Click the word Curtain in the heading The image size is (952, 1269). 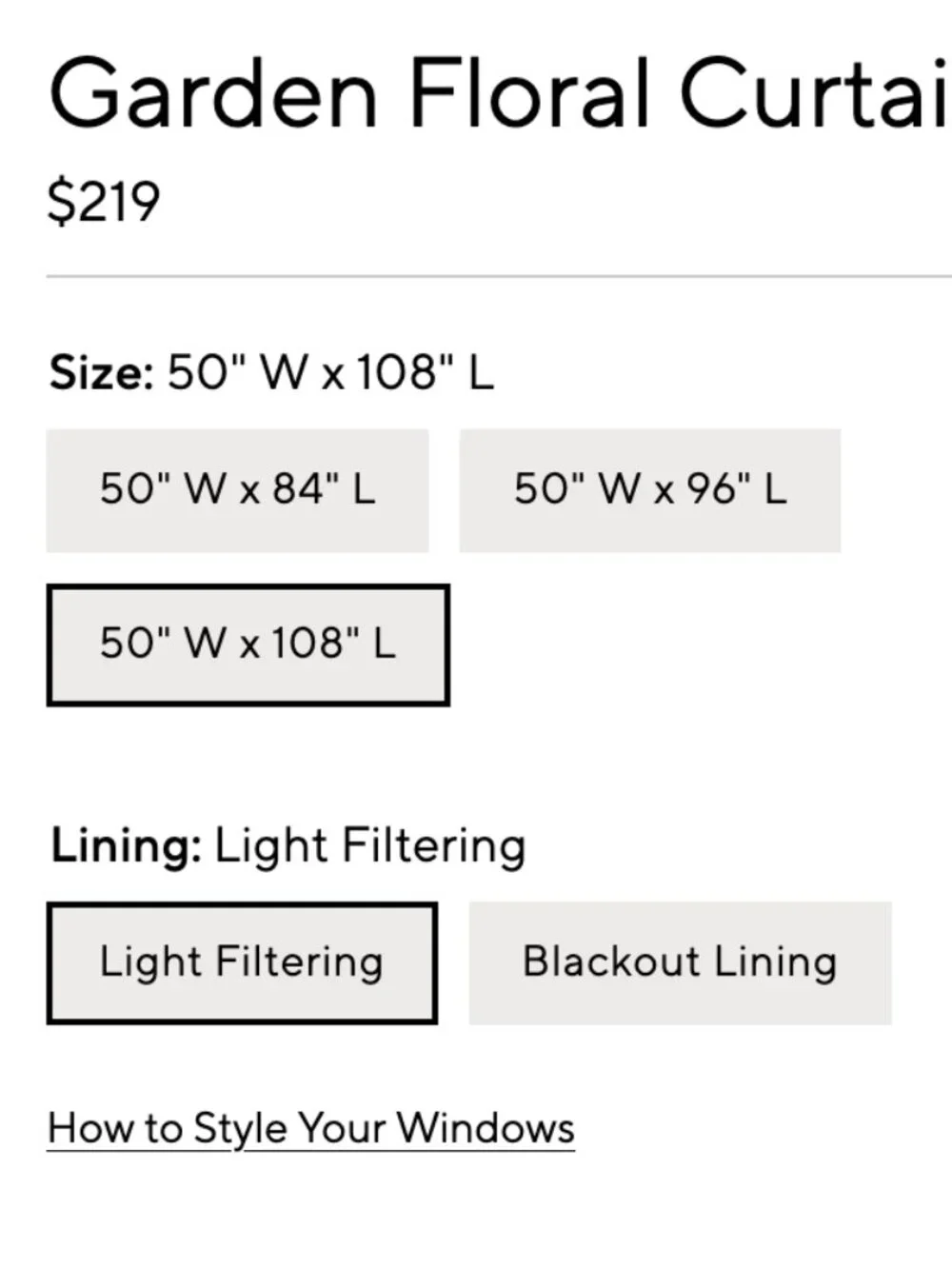coord(815,92)
